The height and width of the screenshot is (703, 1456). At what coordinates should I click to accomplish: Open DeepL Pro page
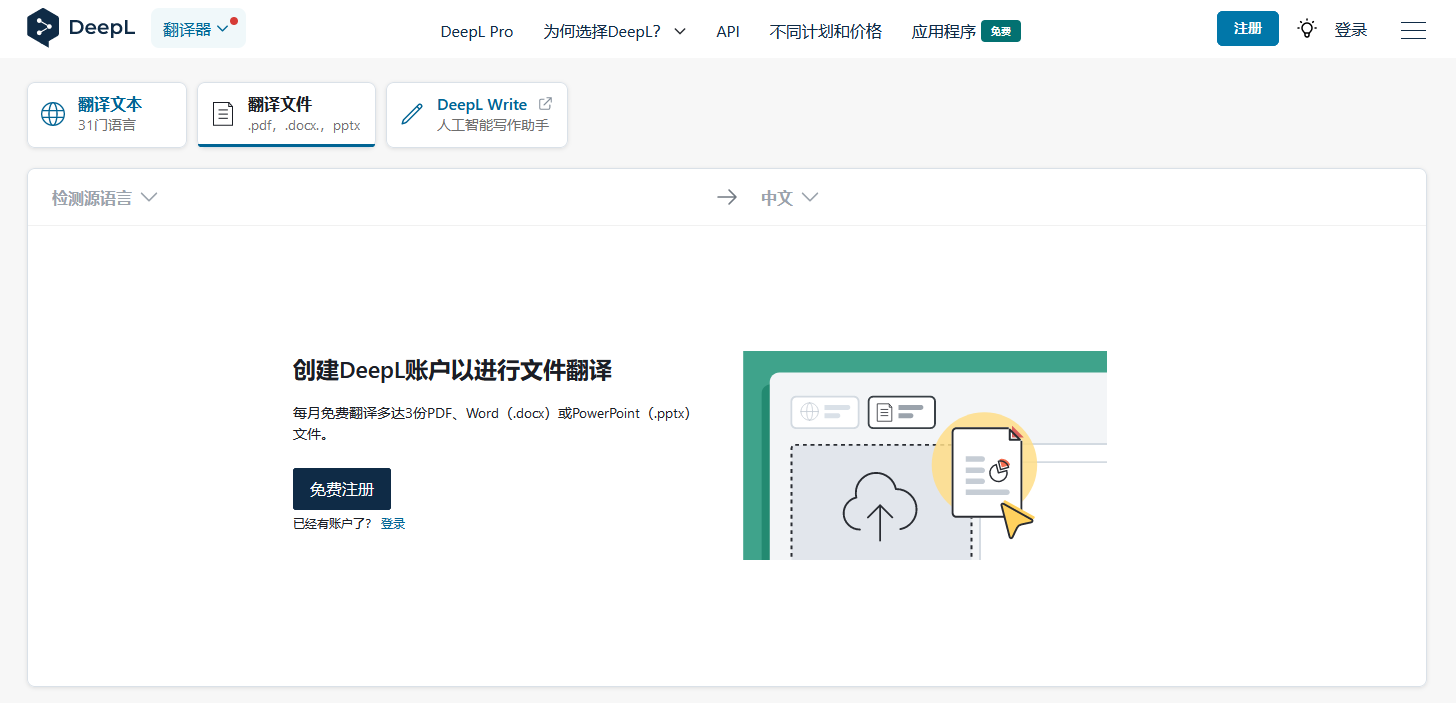[x=477, y=31]
